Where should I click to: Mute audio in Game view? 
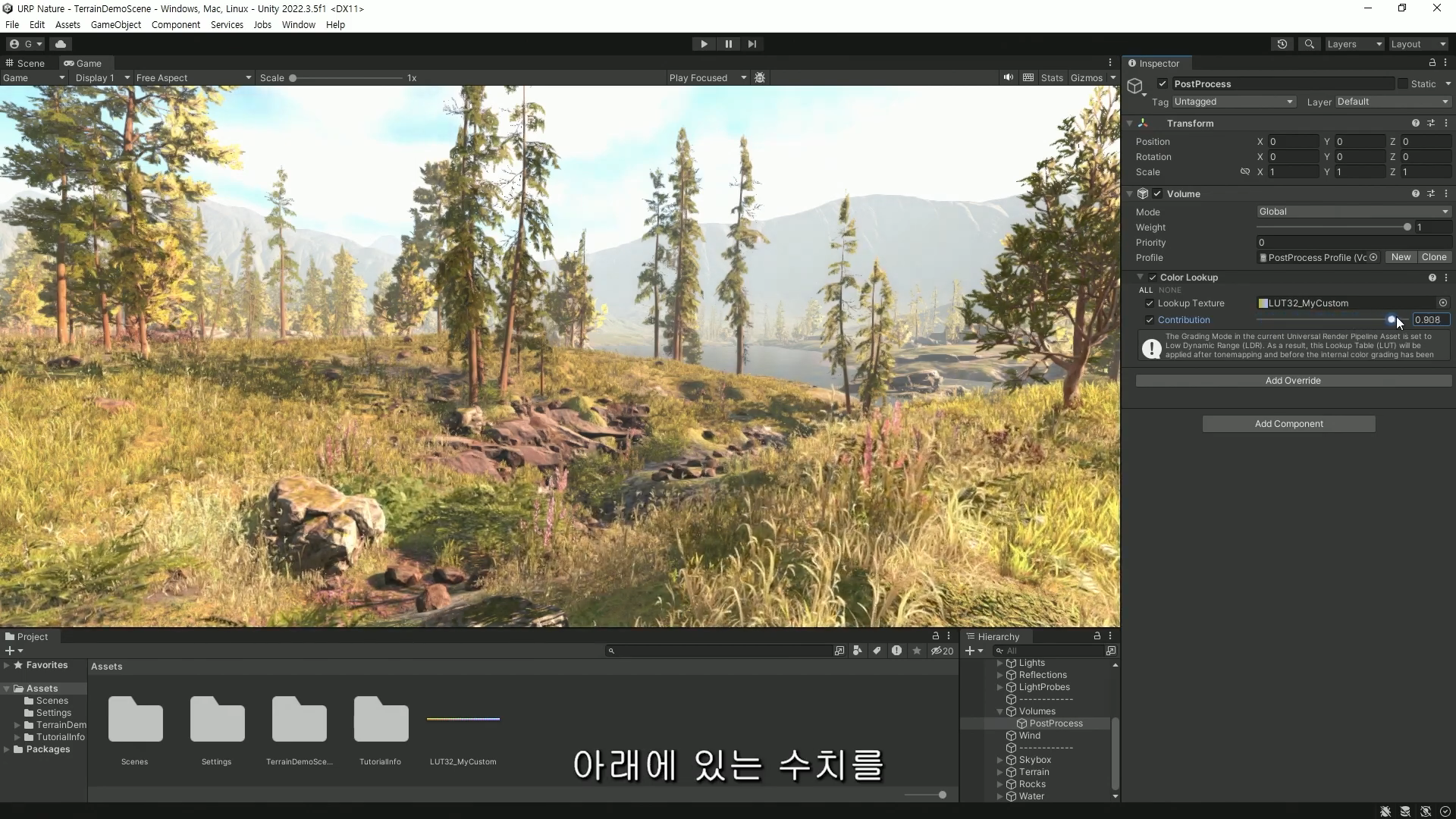pos(1008,77)
